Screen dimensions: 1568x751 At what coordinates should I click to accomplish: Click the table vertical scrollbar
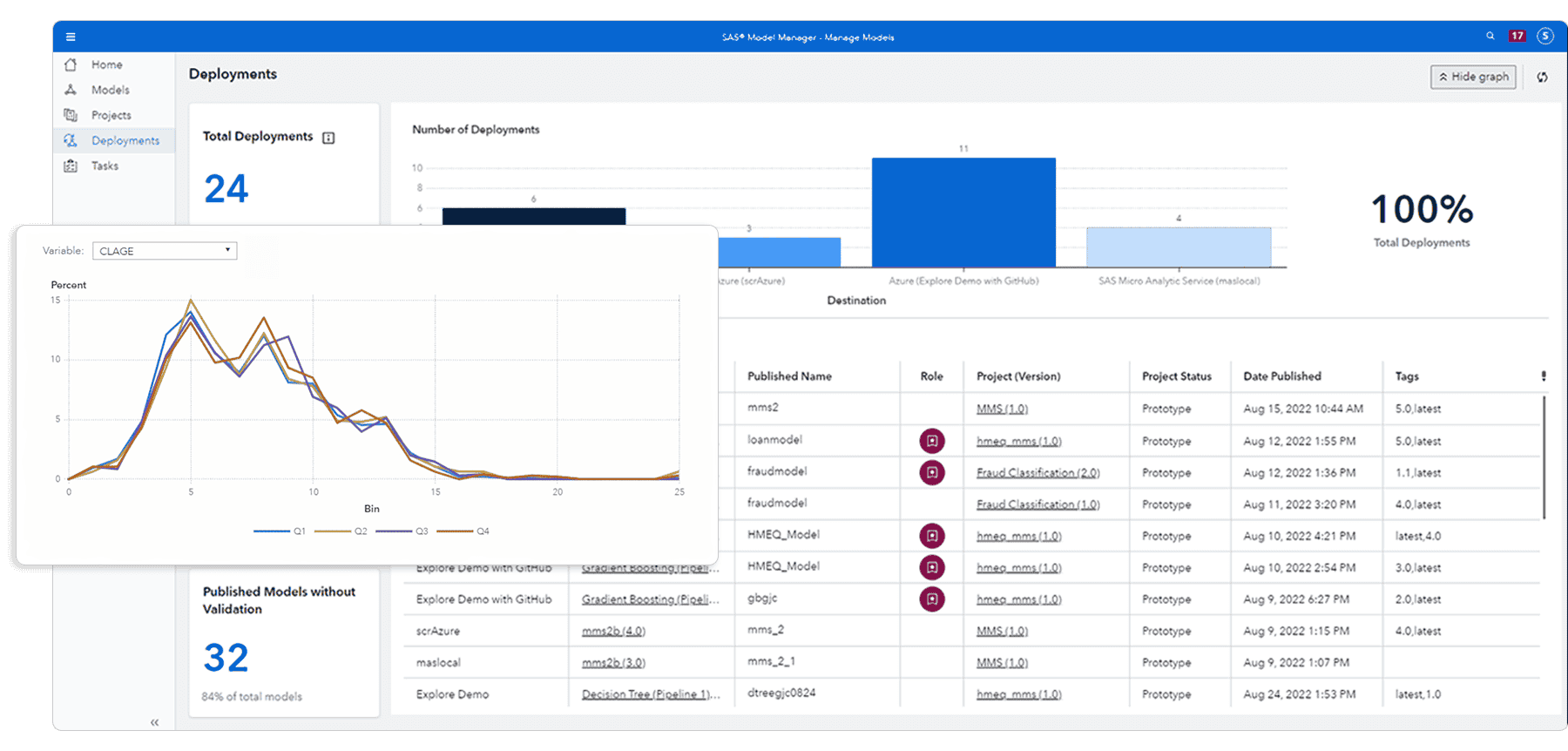pyautogui.click(x=1544, y=457)
